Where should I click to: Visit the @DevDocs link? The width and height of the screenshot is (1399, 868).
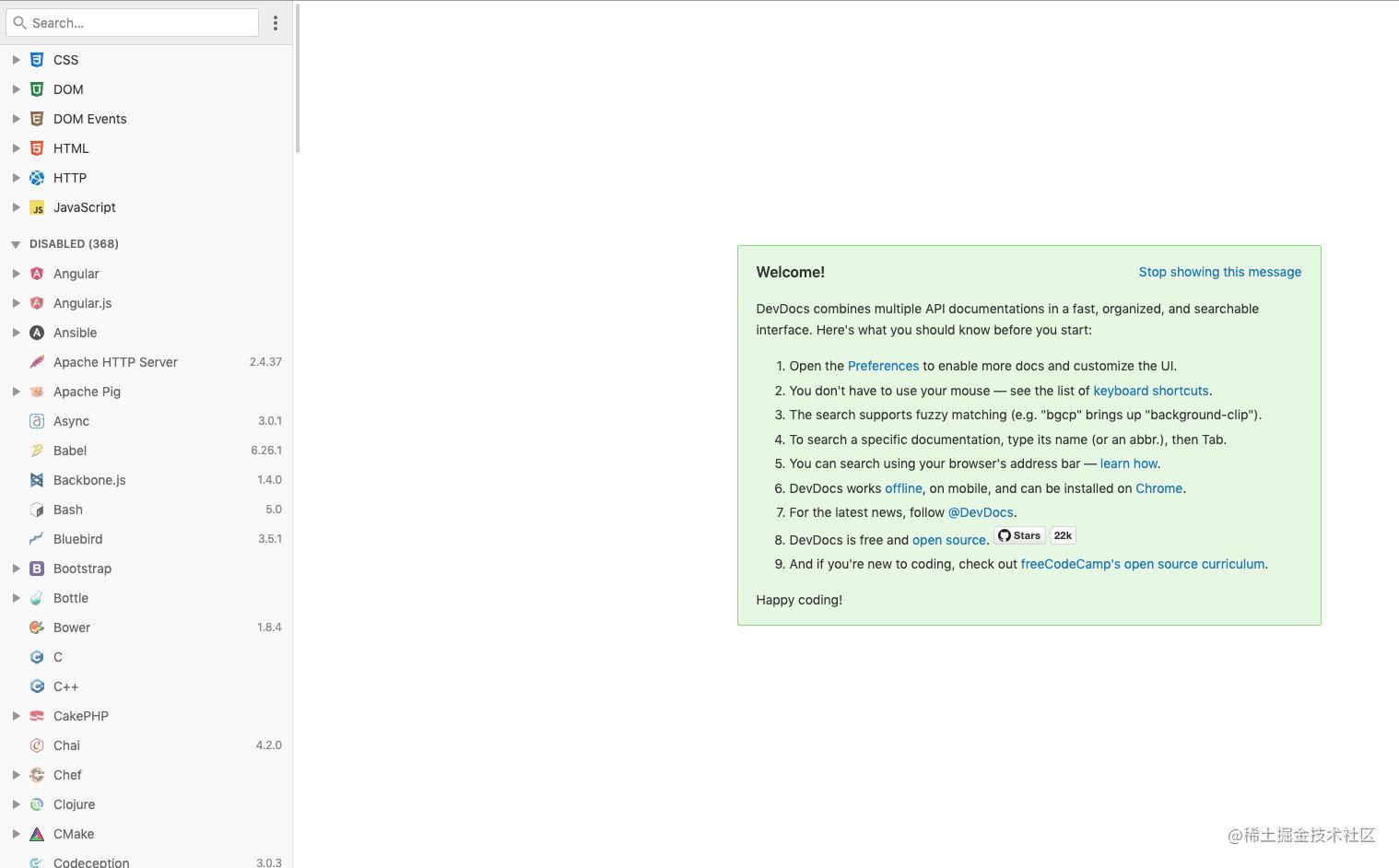(x=981, y=512)
